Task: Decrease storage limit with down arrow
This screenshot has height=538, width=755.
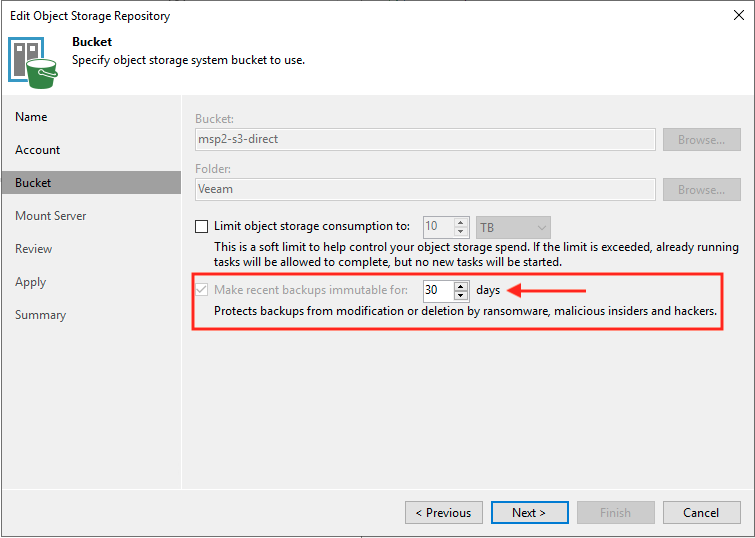Action: pos(461,232)
